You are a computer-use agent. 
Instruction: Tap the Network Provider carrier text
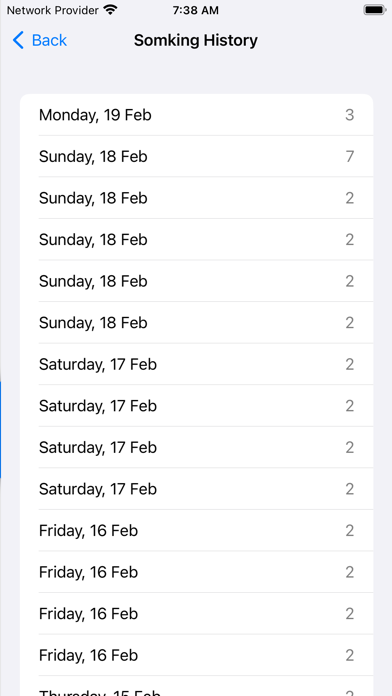tap(52, 10)
